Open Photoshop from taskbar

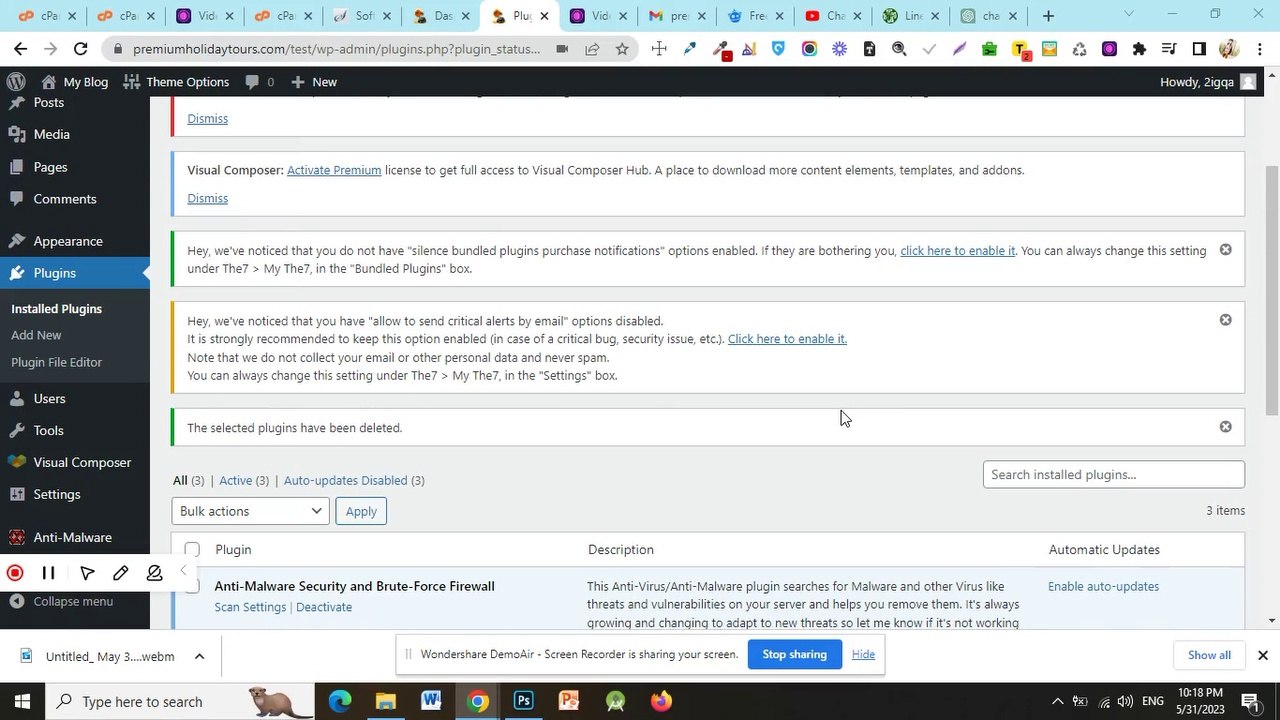tap(523, 701)
